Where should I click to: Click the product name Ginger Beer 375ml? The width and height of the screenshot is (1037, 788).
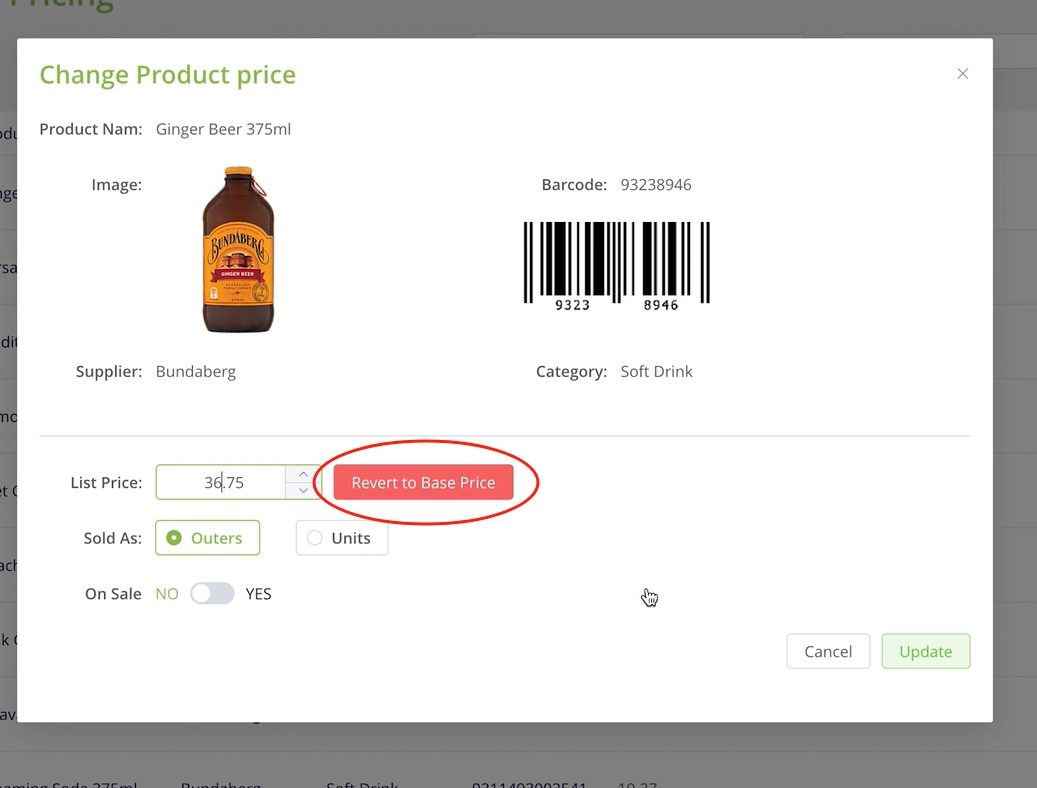coord(223,129)
